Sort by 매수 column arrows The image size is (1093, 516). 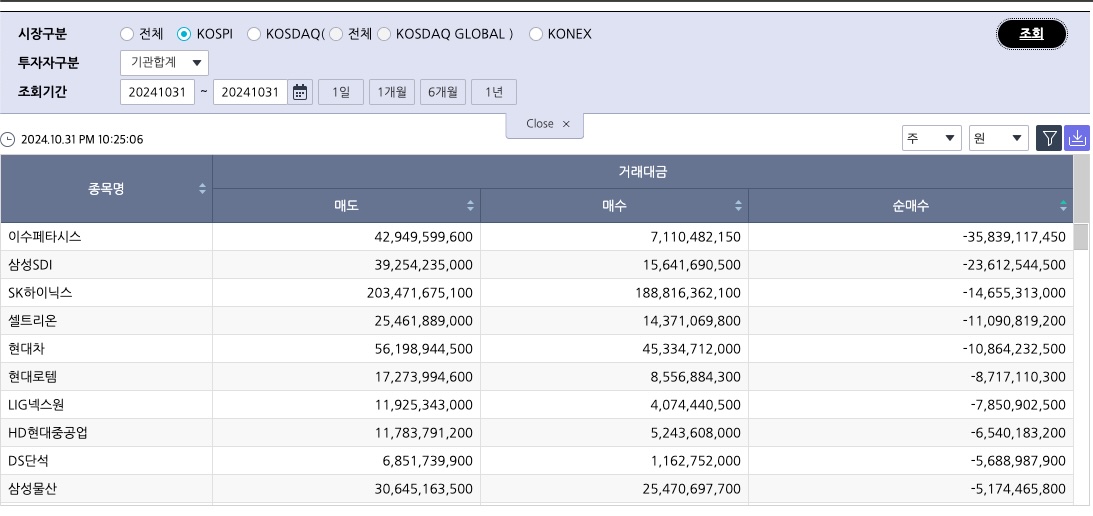[739, 206]
